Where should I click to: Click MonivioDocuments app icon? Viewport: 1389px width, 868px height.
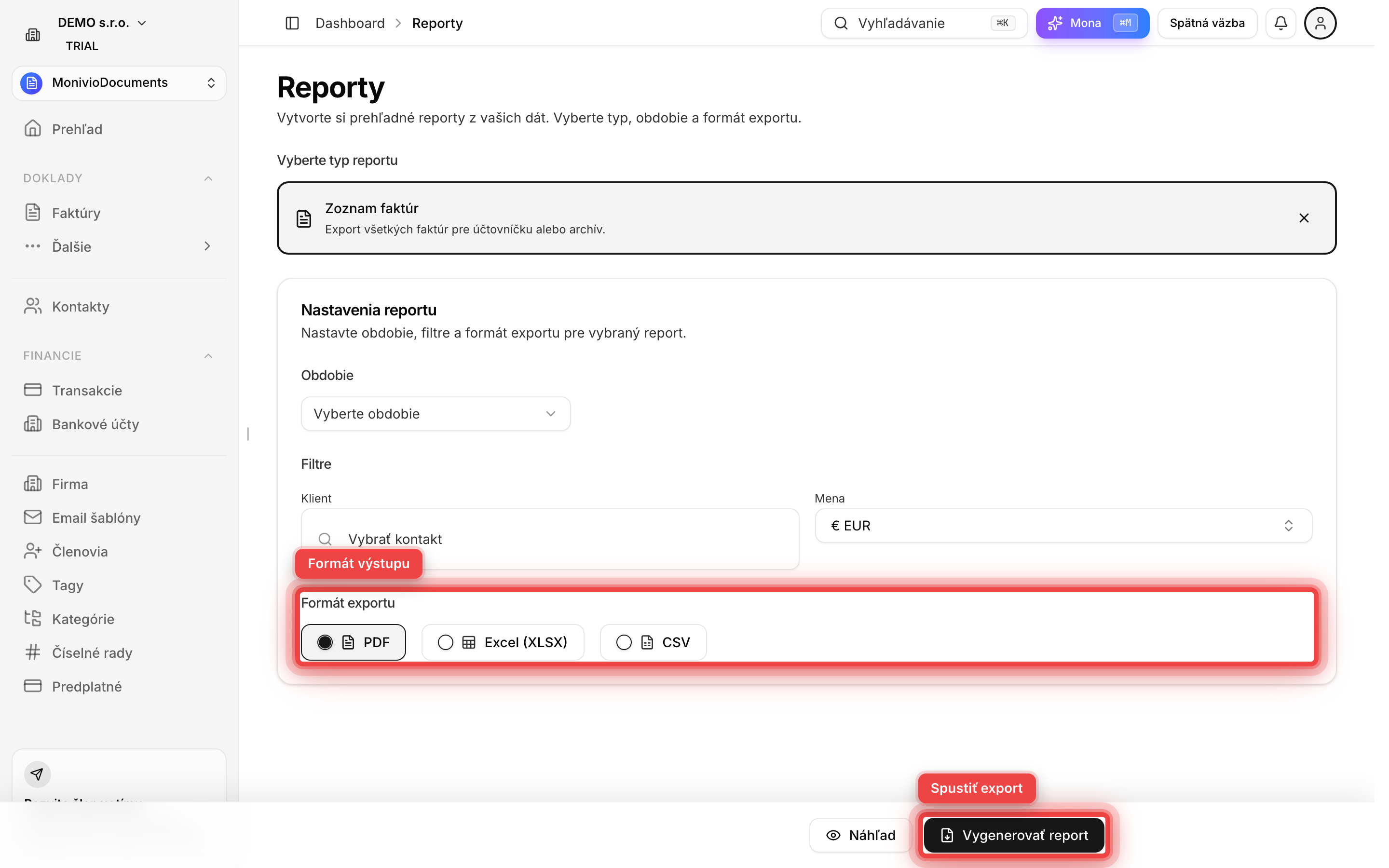coord(31,82)
